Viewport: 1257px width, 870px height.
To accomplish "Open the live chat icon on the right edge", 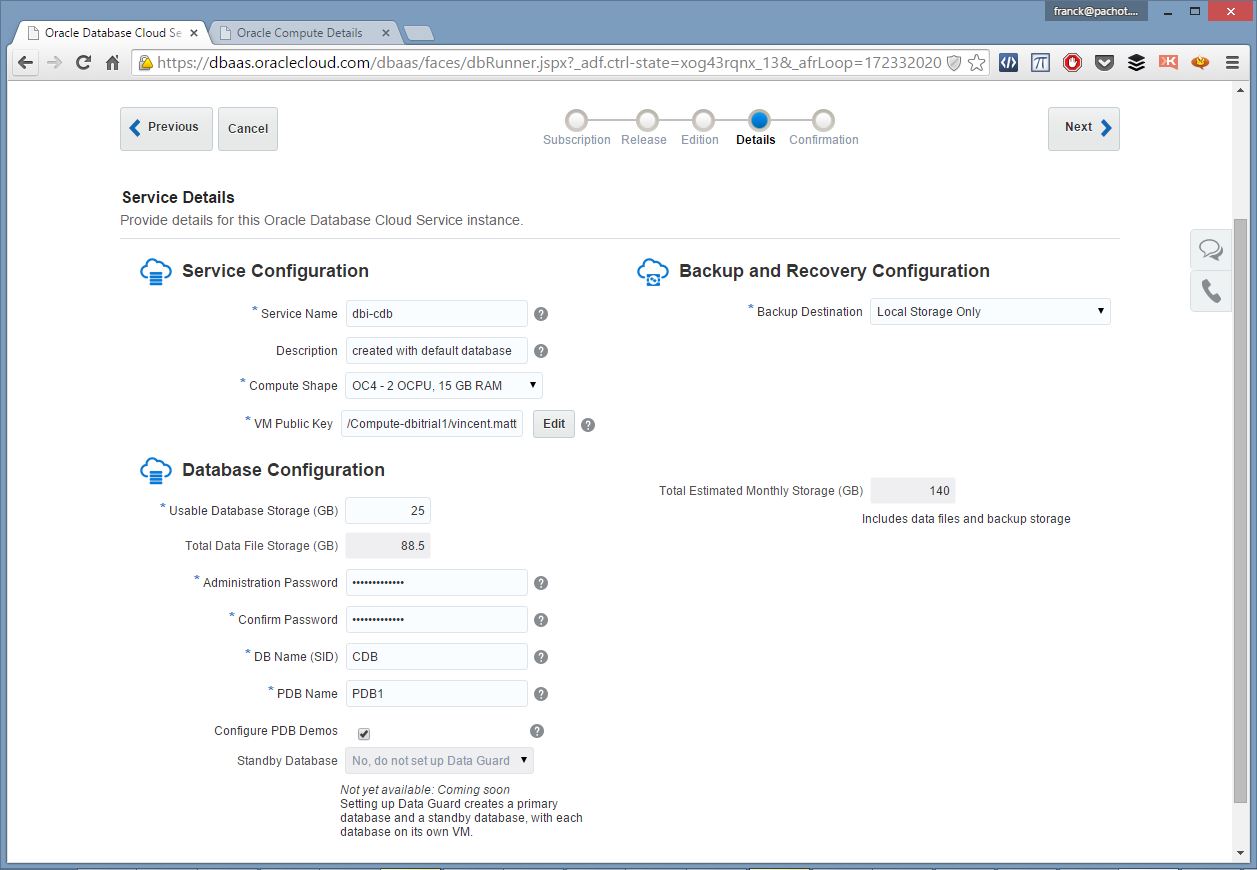I will click(1211, 249).
